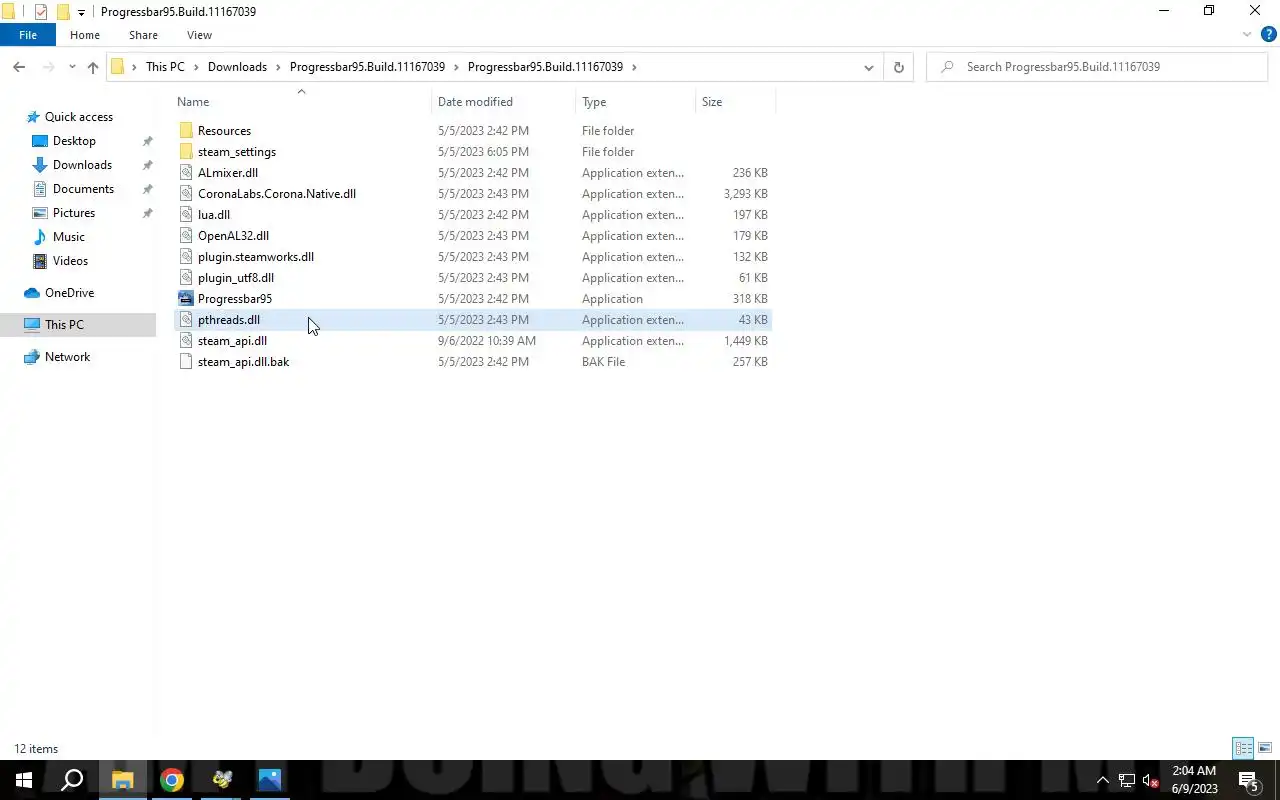Open Chrome from the taskbar

pyautogui.click(x=172, y=780)
